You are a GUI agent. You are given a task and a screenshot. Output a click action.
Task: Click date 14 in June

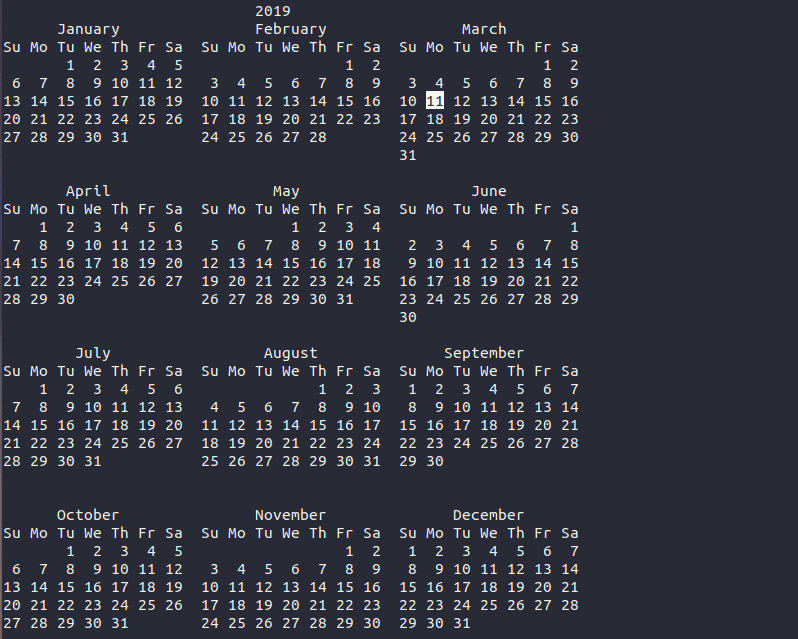pos(543,263)
